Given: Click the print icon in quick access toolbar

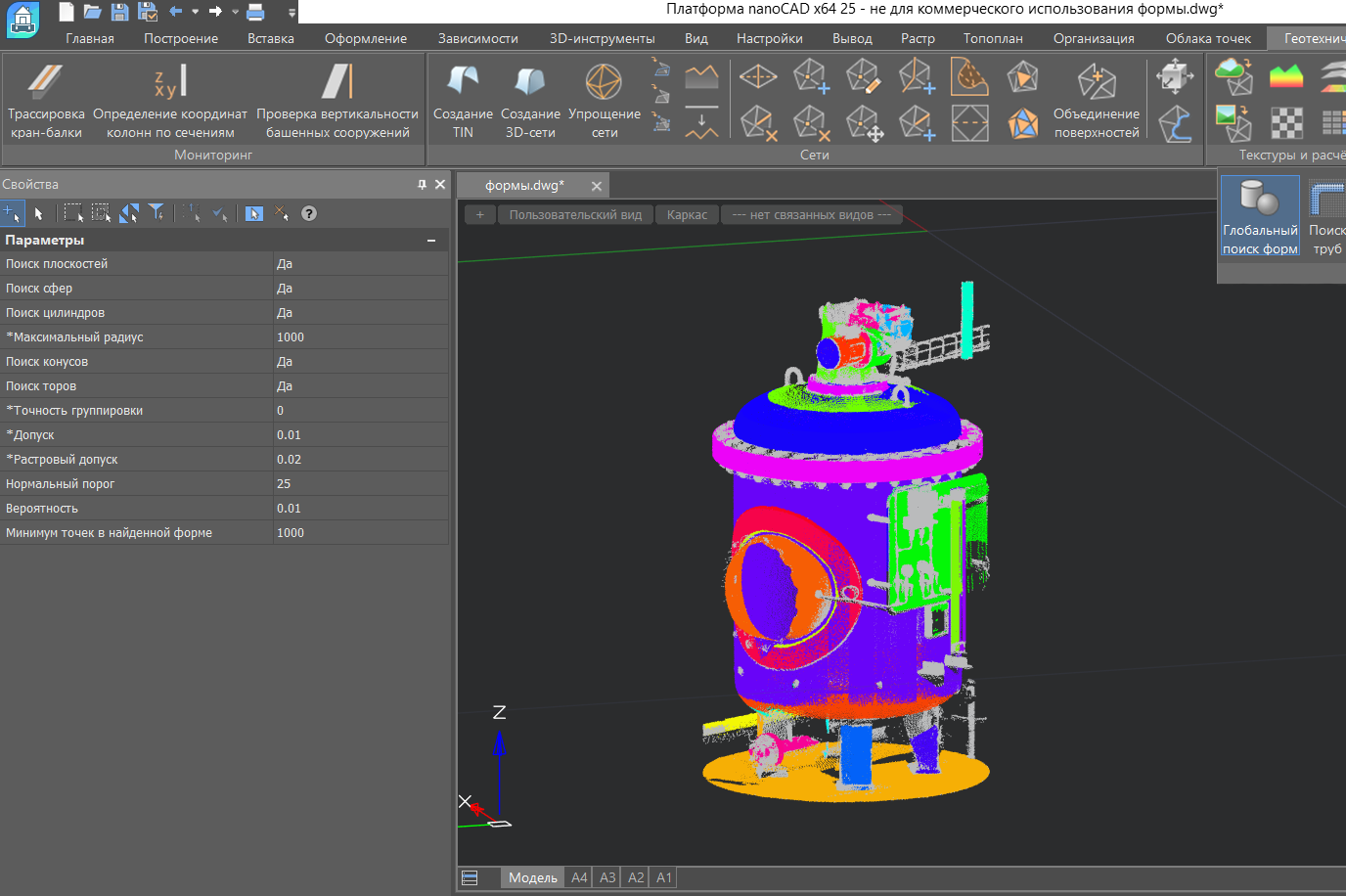Looking at the screenshot, I should 255,12.
